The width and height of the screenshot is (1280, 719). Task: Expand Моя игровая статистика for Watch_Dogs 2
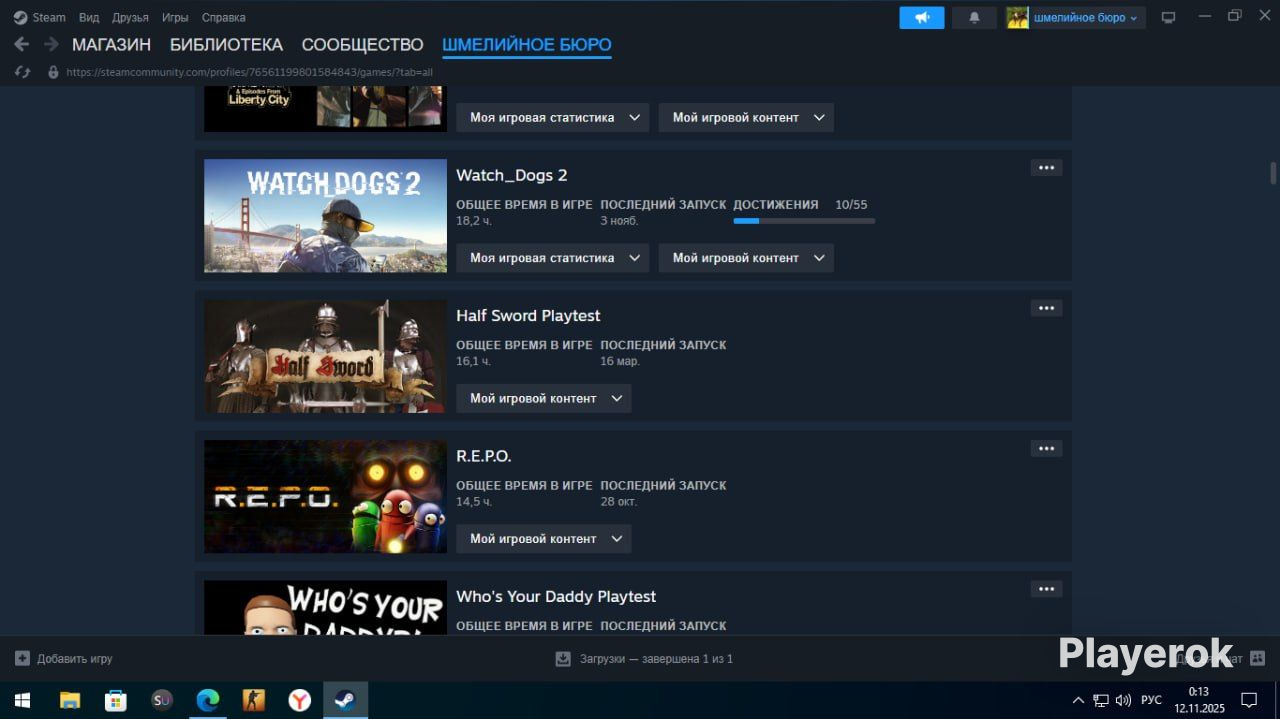(553, 258)
